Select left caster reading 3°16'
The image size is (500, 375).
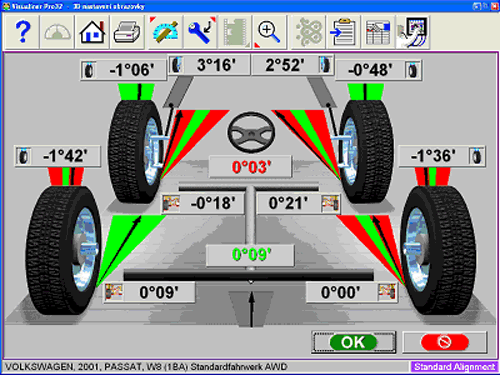click(x=216, y=65)
